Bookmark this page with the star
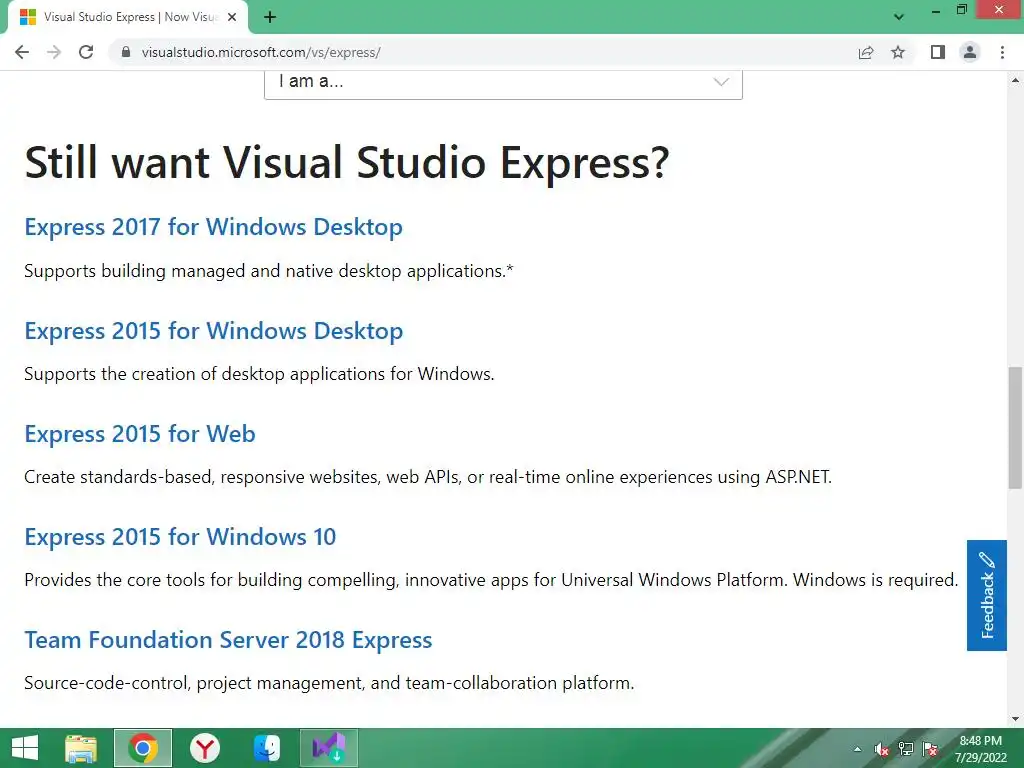The width and height of the screenshot is (1024, 768). pyautogui.click(x=898, y=52)
